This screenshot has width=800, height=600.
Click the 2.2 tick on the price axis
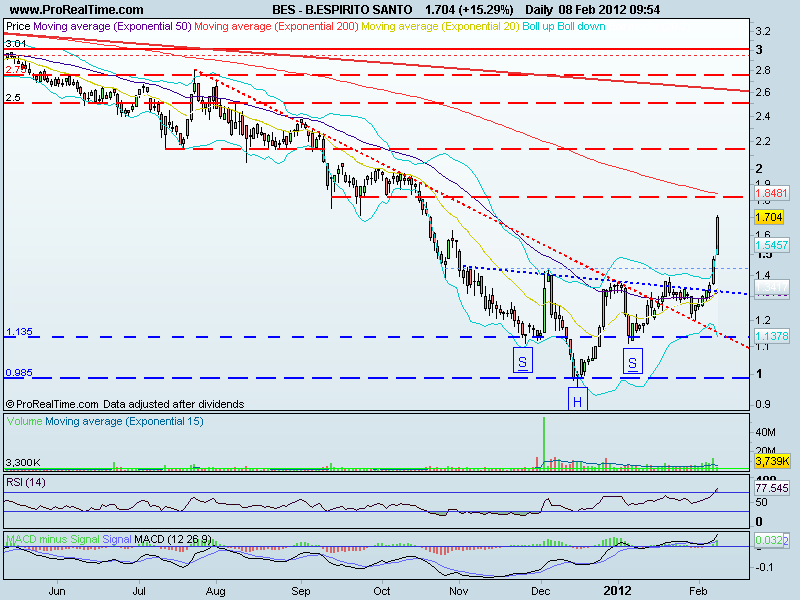763,141
